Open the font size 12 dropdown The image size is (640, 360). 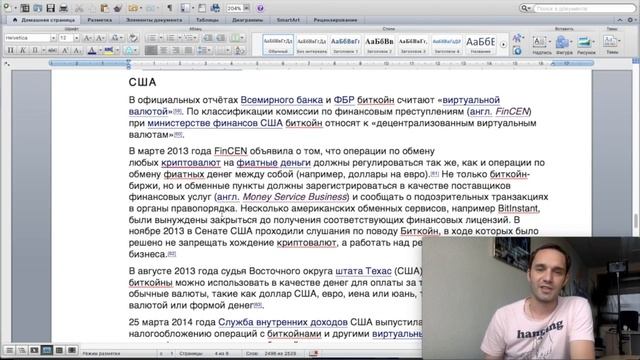76,38
